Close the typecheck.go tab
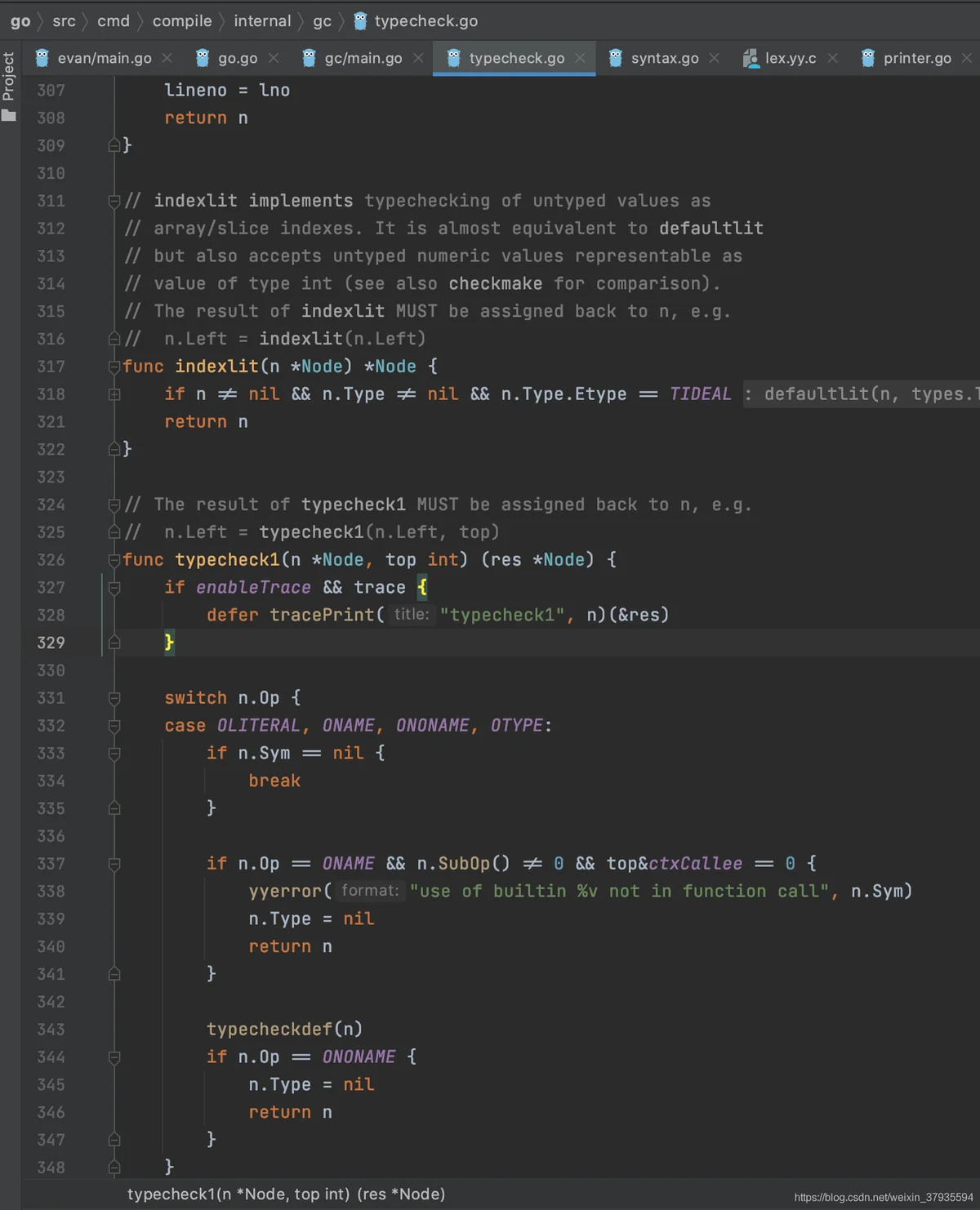This screenshot has height=1210, width=980. pyautogui.click(x=580, y=58)
